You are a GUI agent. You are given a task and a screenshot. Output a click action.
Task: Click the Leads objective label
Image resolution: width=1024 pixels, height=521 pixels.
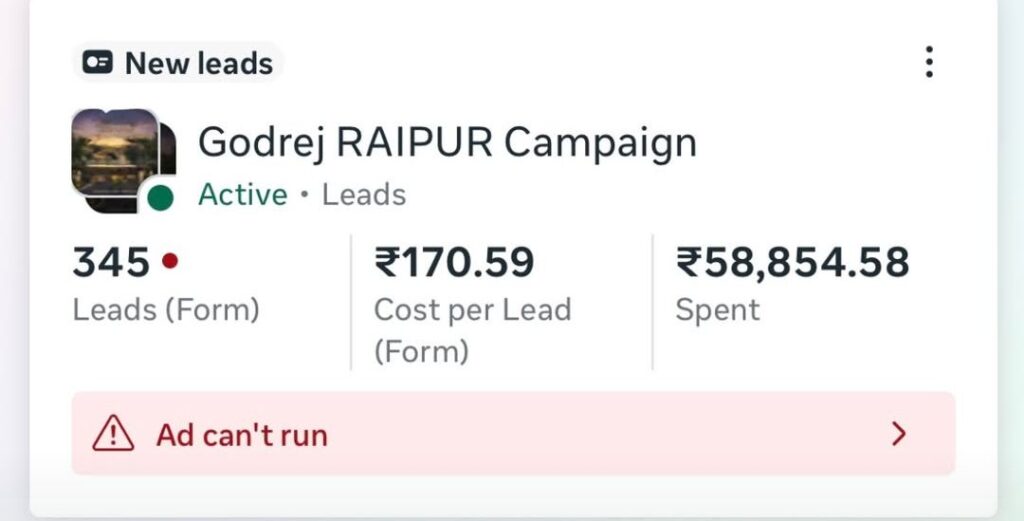[364, 194]
